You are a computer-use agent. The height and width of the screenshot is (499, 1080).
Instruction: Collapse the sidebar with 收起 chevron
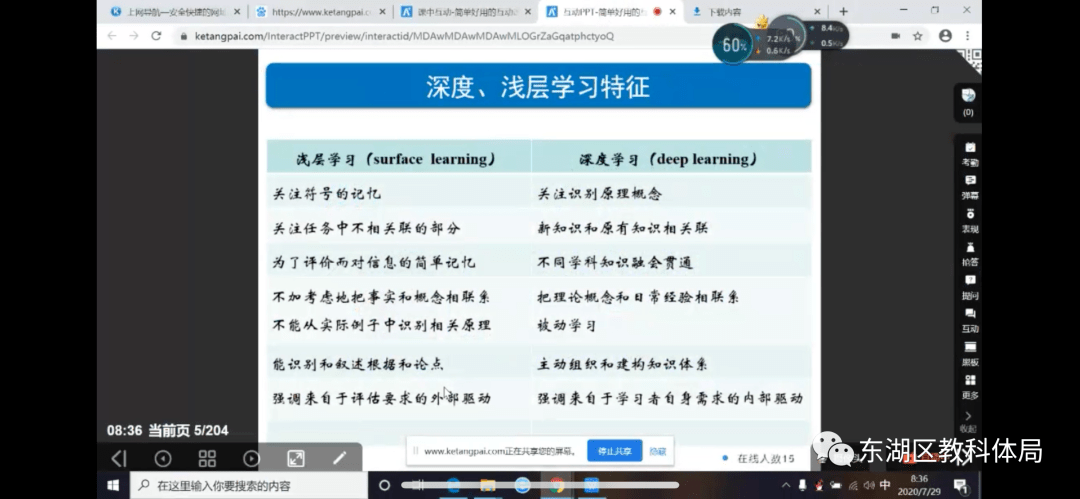point(969,421)
